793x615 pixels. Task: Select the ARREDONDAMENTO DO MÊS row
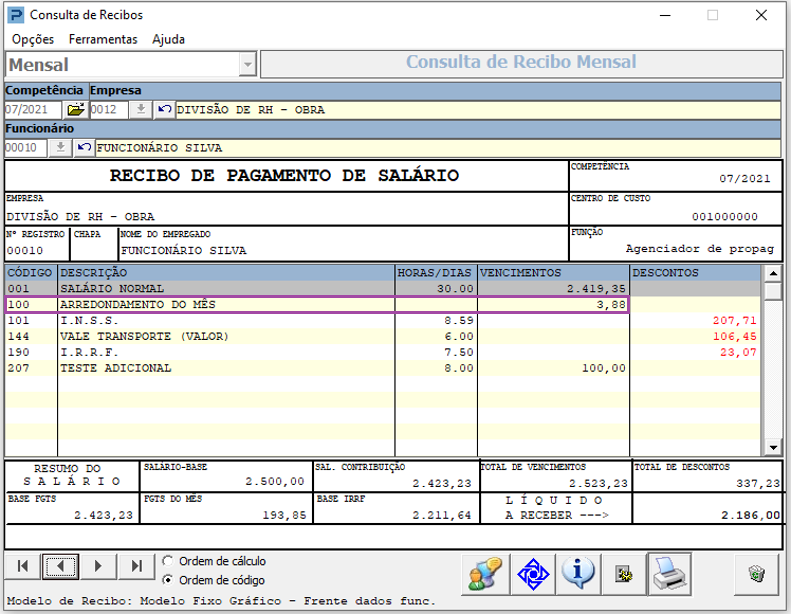pyautogui.click(x=383, y=304)
